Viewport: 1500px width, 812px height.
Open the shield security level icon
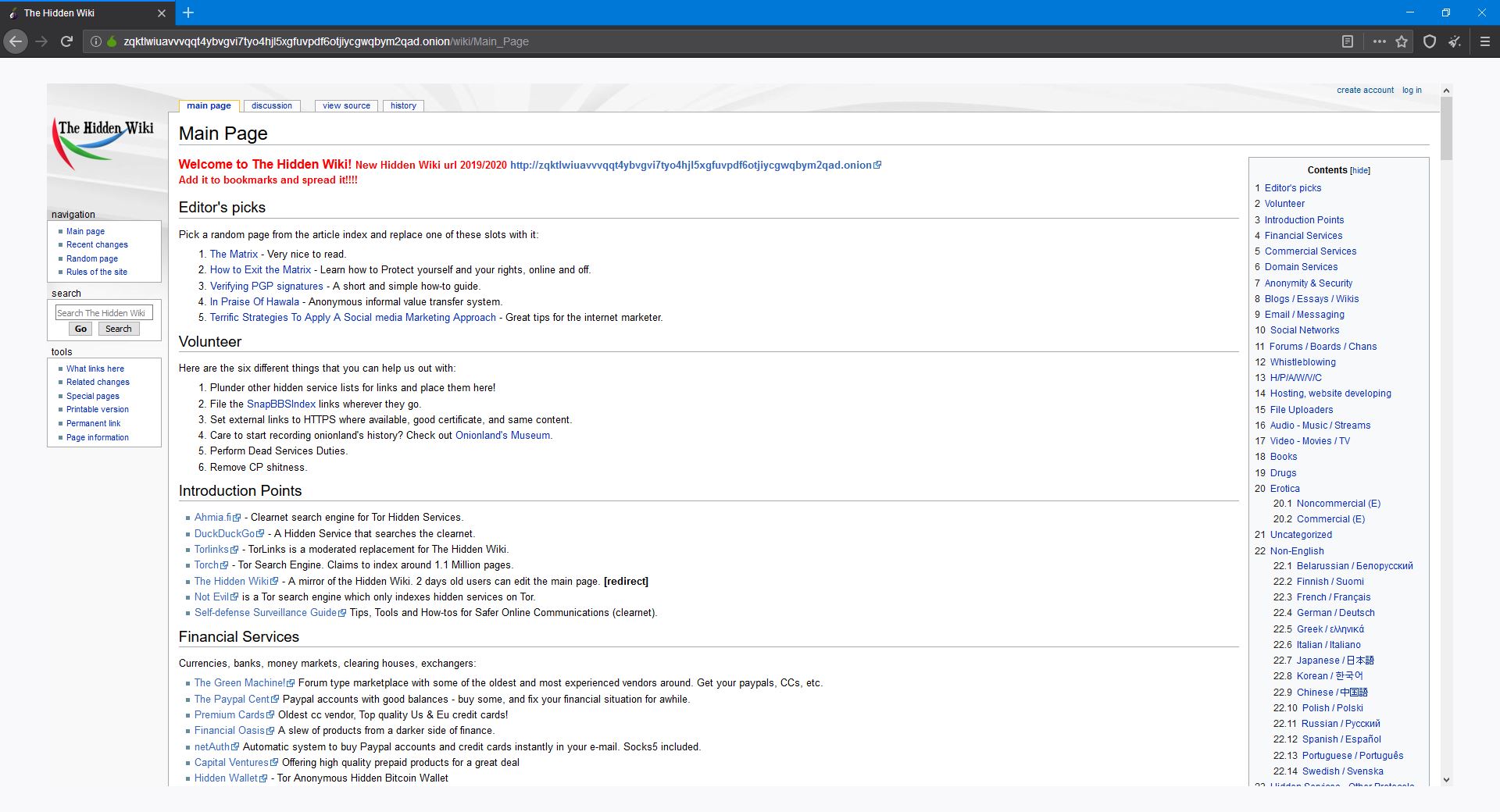click(1430, 41)
